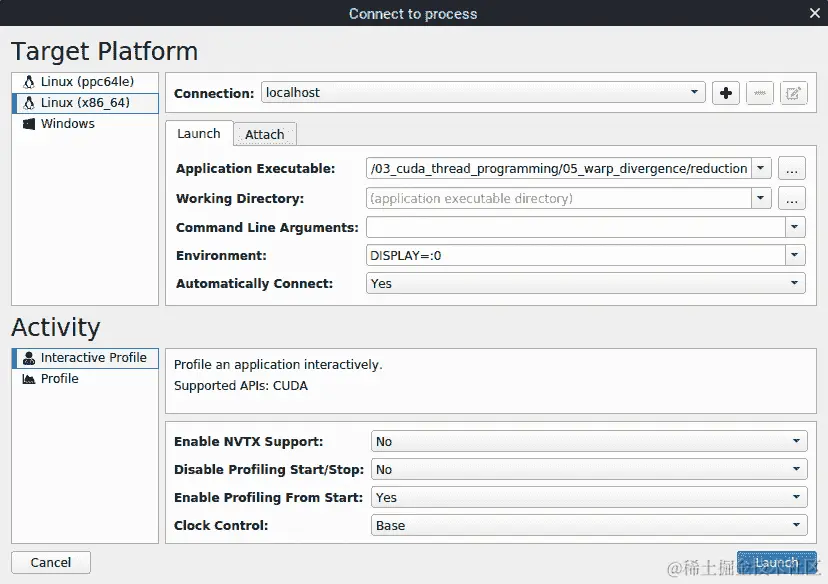Image resolution: width=828 pixels, height=584 pixels.
Task: Select the Interactive Profile activity
Action: [93, 357]
